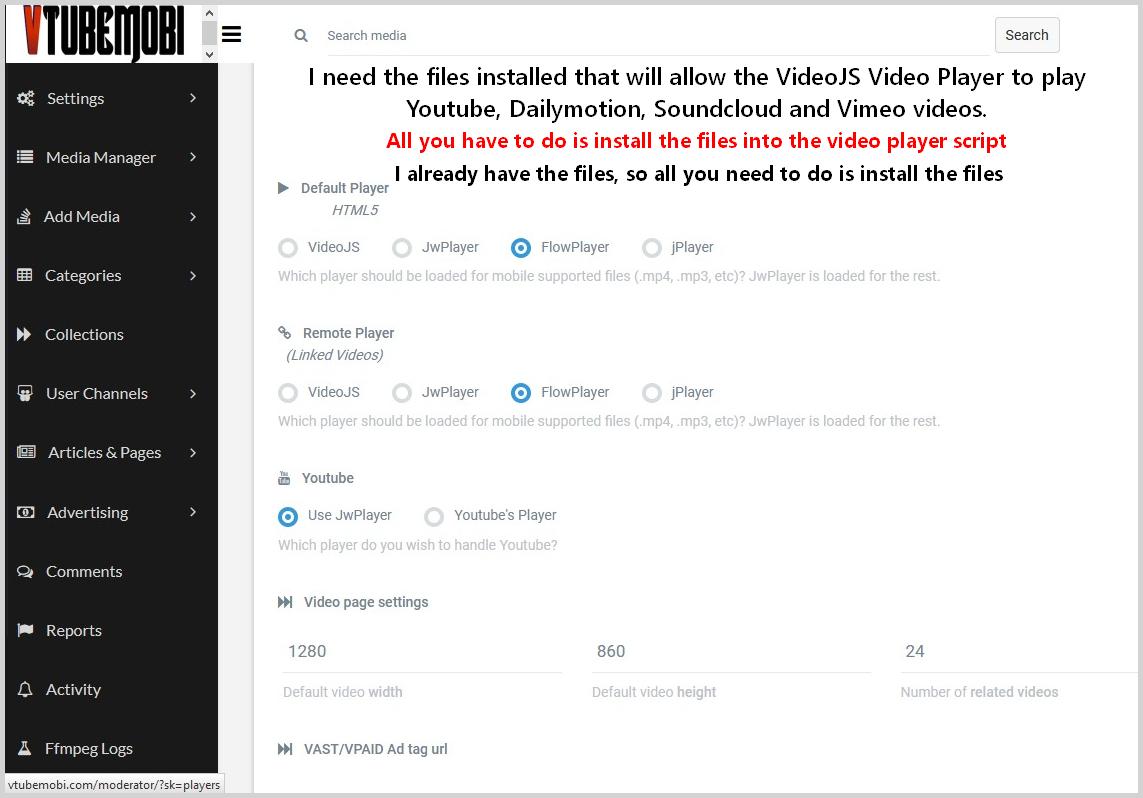
Task: Click the Reports flag icon
Action: pos(25,630)
